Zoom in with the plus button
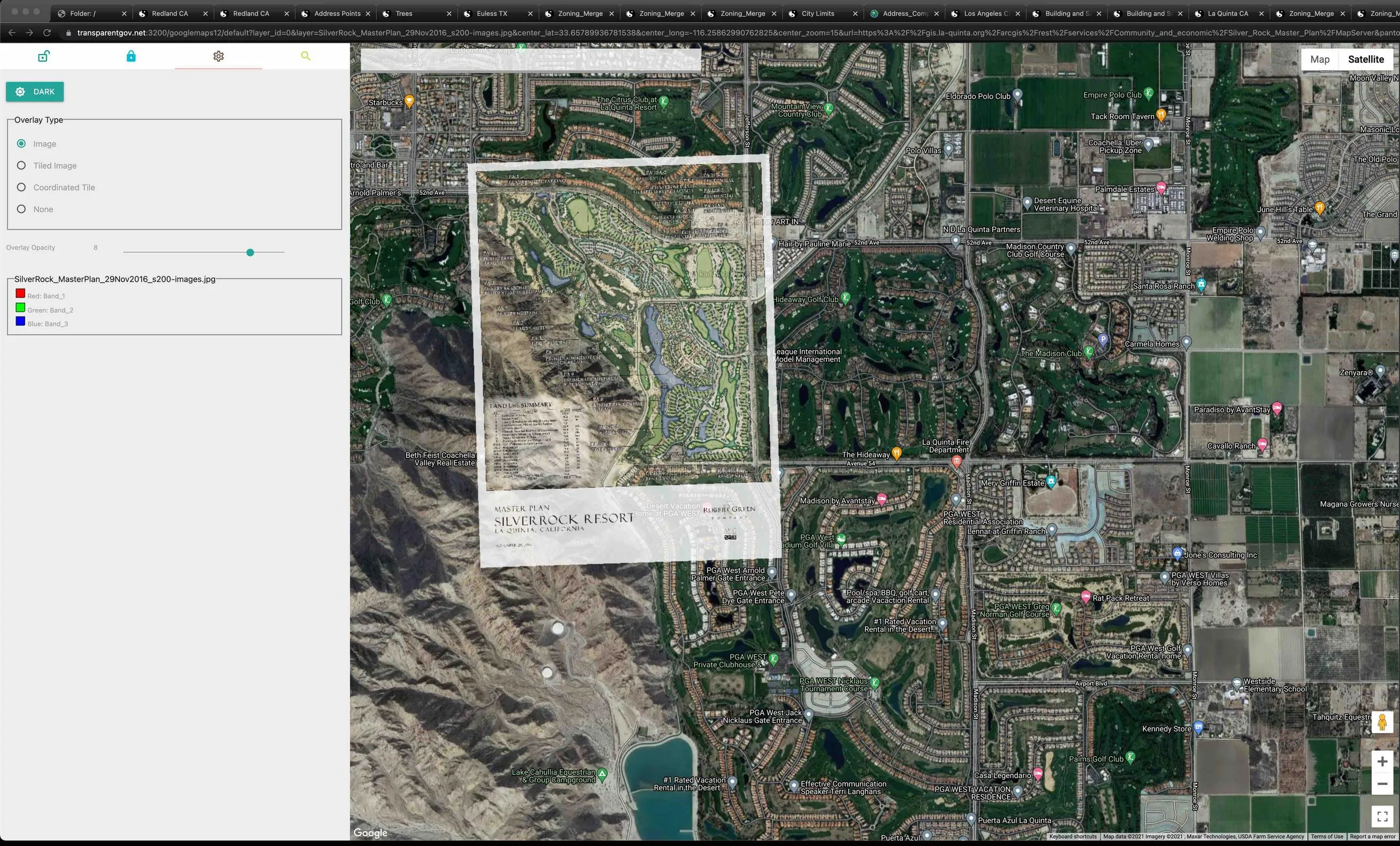1400x846 pixels. click(1382, 762)
